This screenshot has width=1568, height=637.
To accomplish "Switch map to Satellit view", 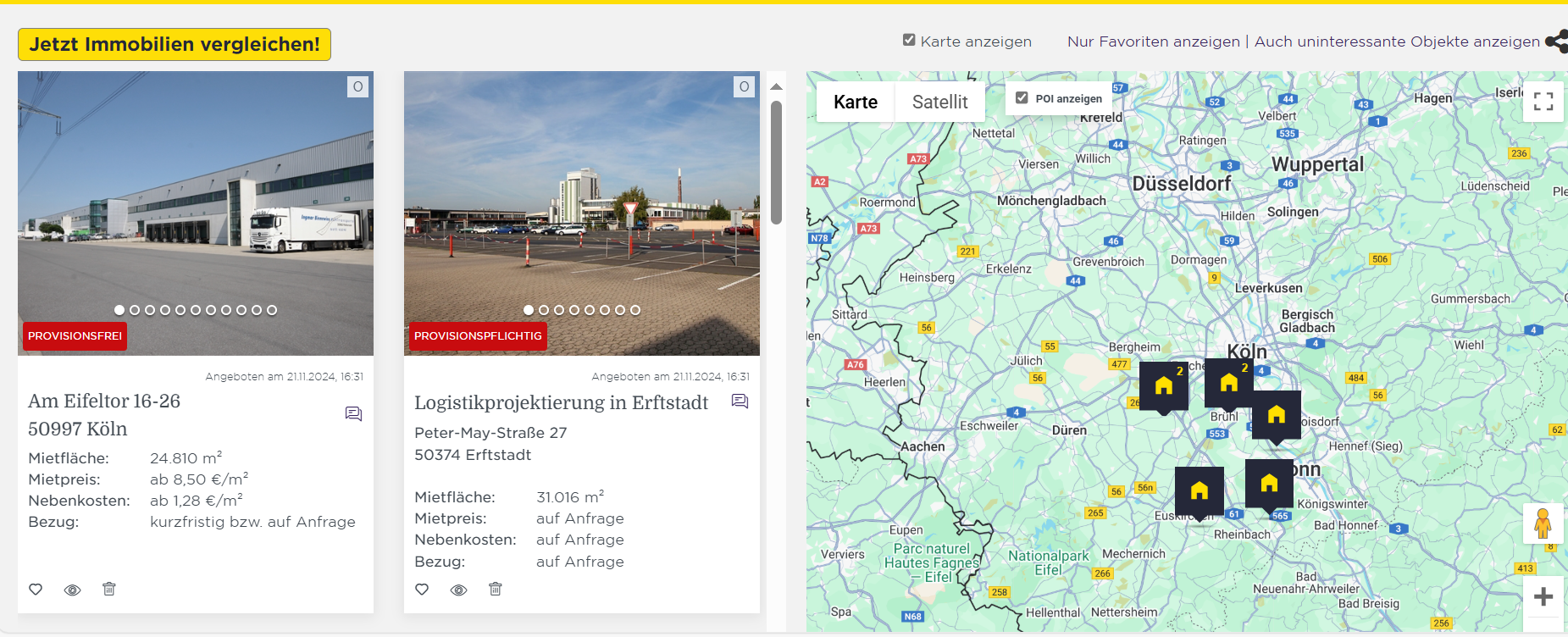I will click(939, 102).
